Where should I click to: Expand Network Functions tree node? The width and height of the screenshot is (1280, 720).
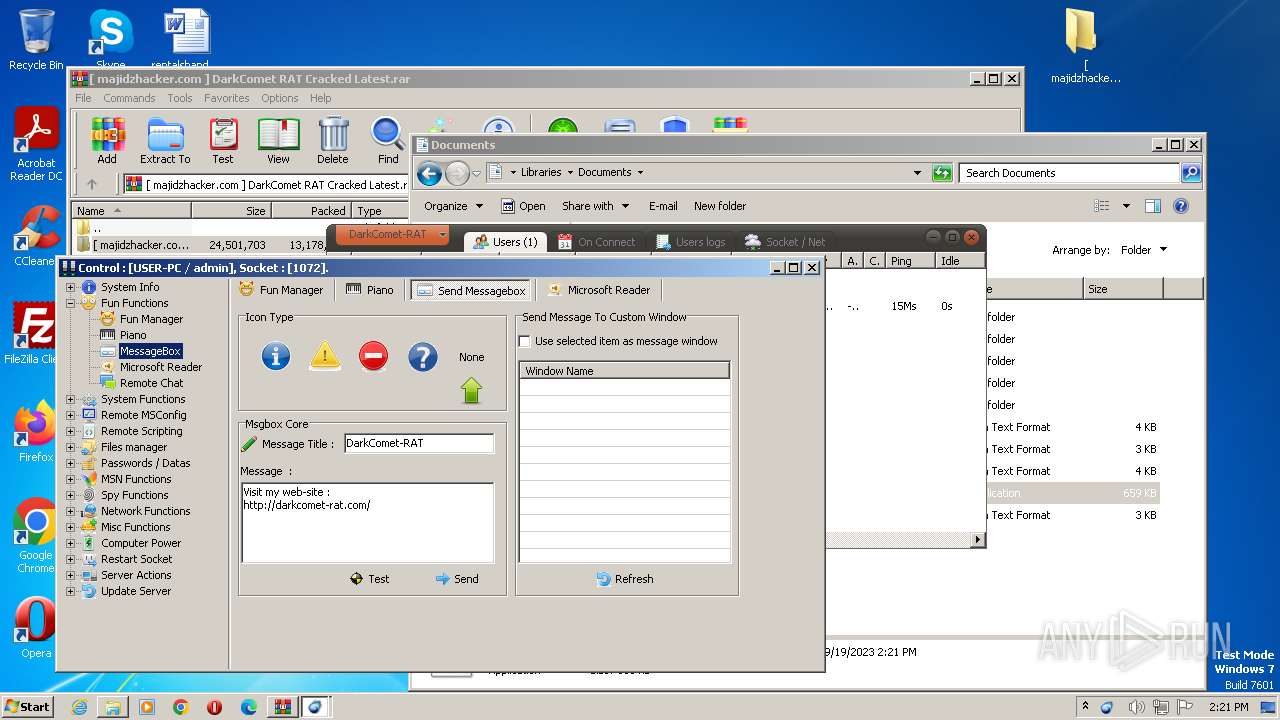[71, 511]
